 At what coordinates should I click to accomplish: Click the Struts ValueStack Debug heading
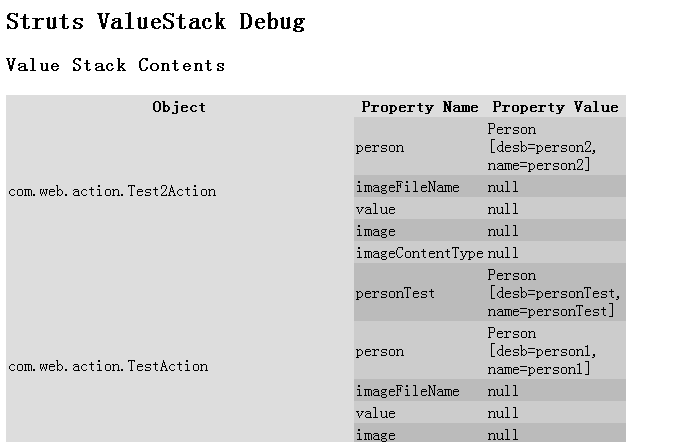coord(156,22)
